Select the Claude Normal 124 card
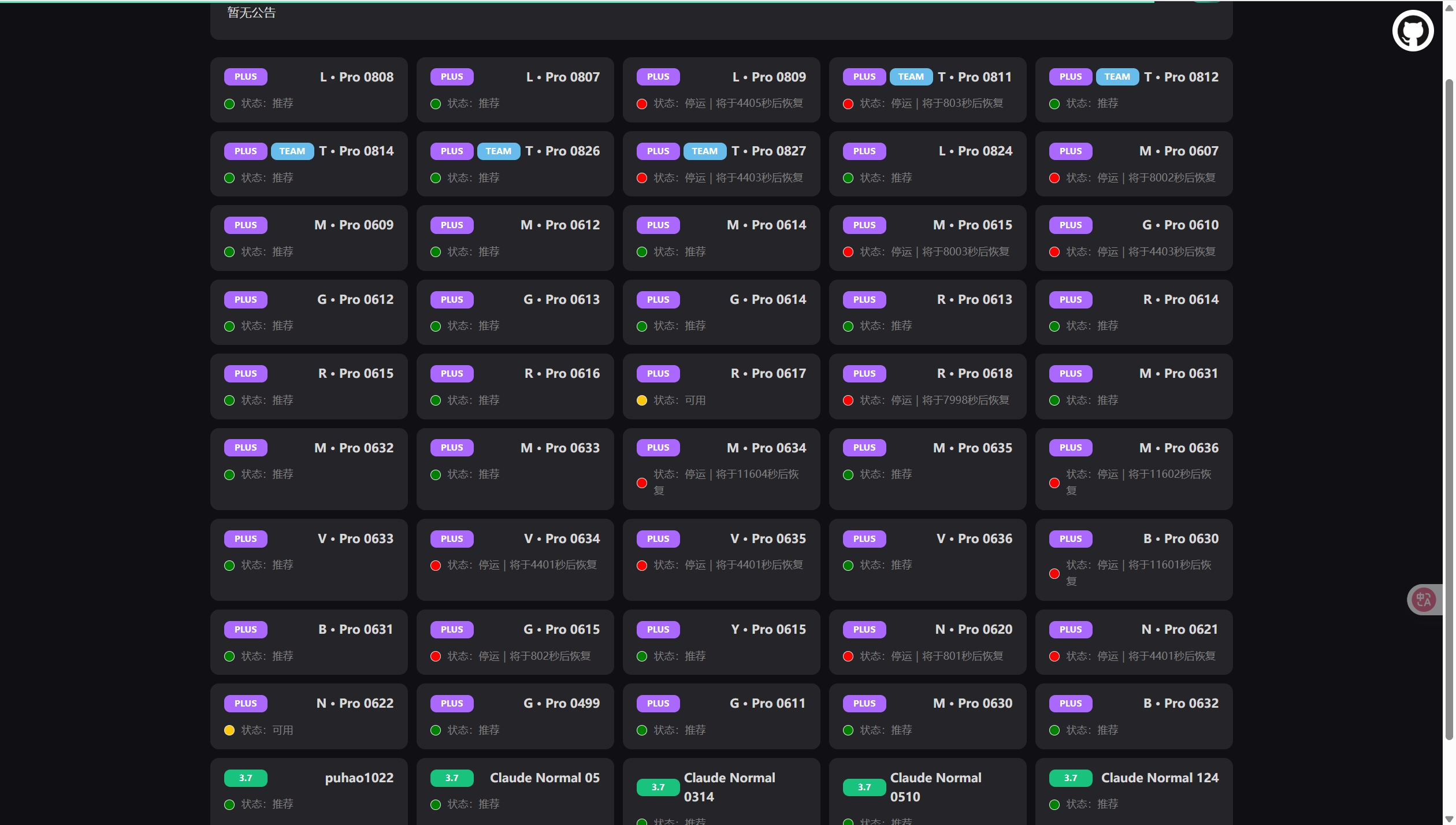 coord(1133,790)
